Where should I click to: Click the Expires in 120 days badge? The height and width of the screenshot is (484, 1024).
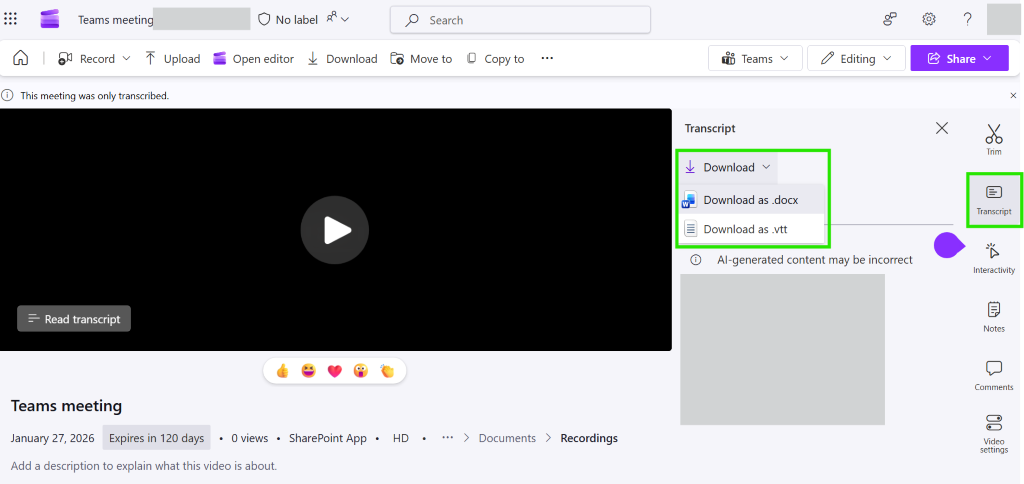click(x=156, y=438)
